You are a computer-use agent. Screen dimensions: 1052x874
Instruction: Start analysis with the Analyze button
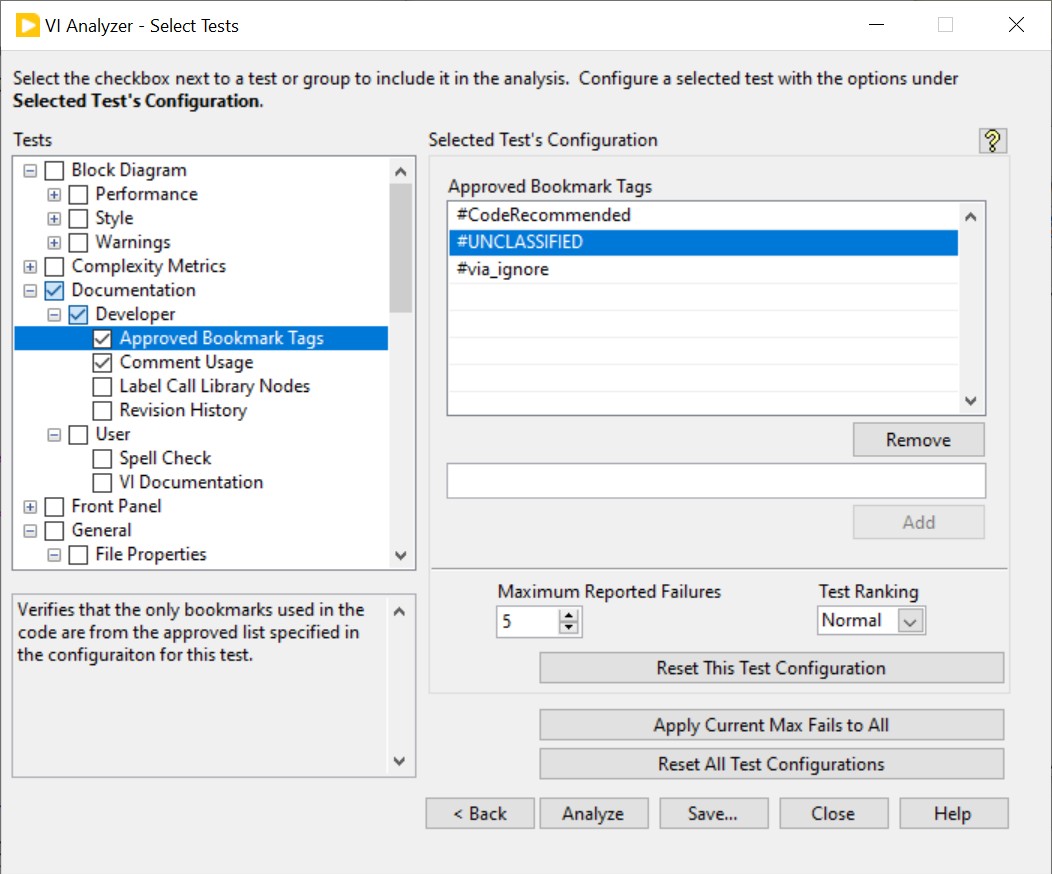(594, 813)
